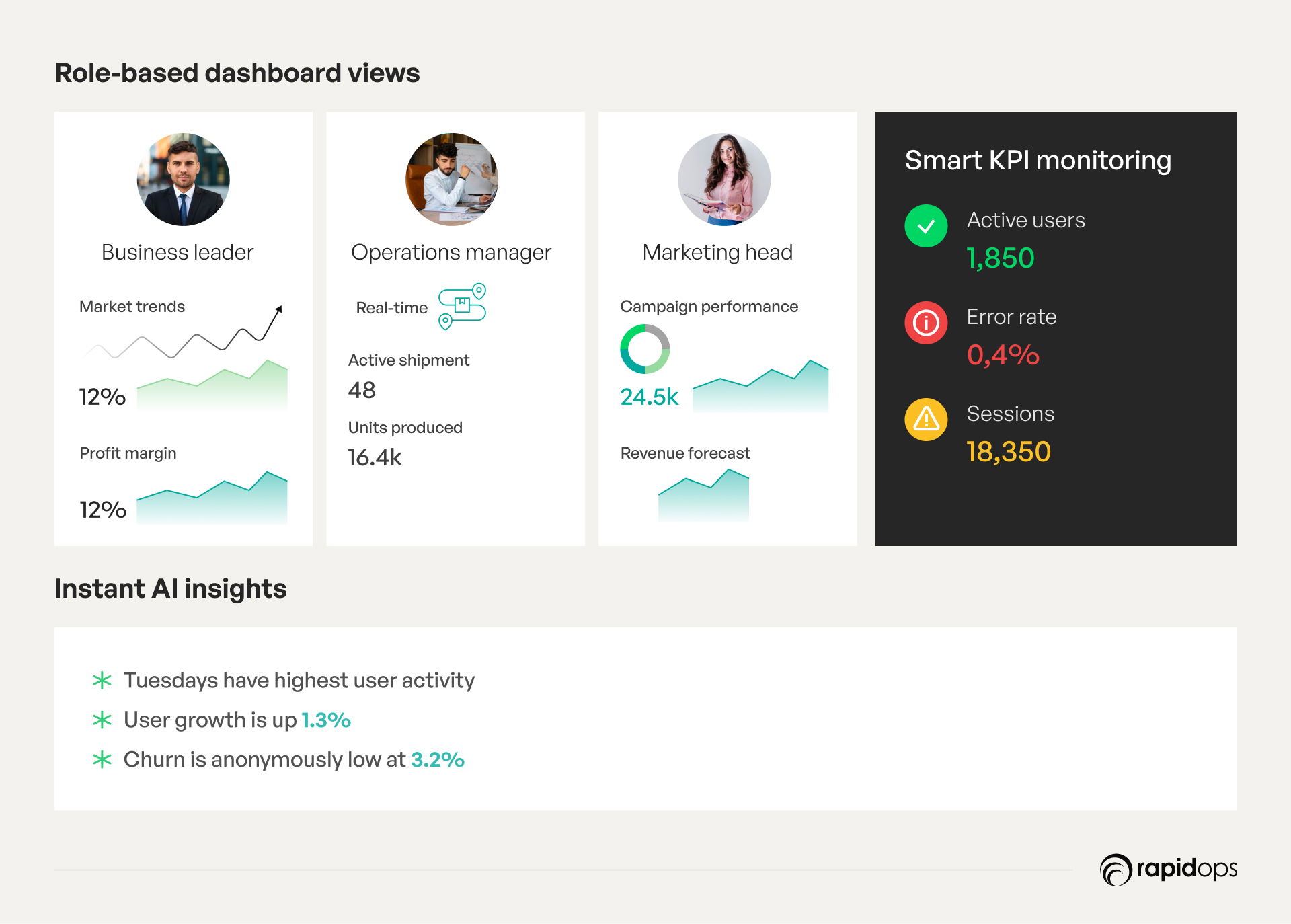The height and width of the screenshot is (924, 1291).
Task: Click the 'Market trends' label
Action: [x=132, y=307]
